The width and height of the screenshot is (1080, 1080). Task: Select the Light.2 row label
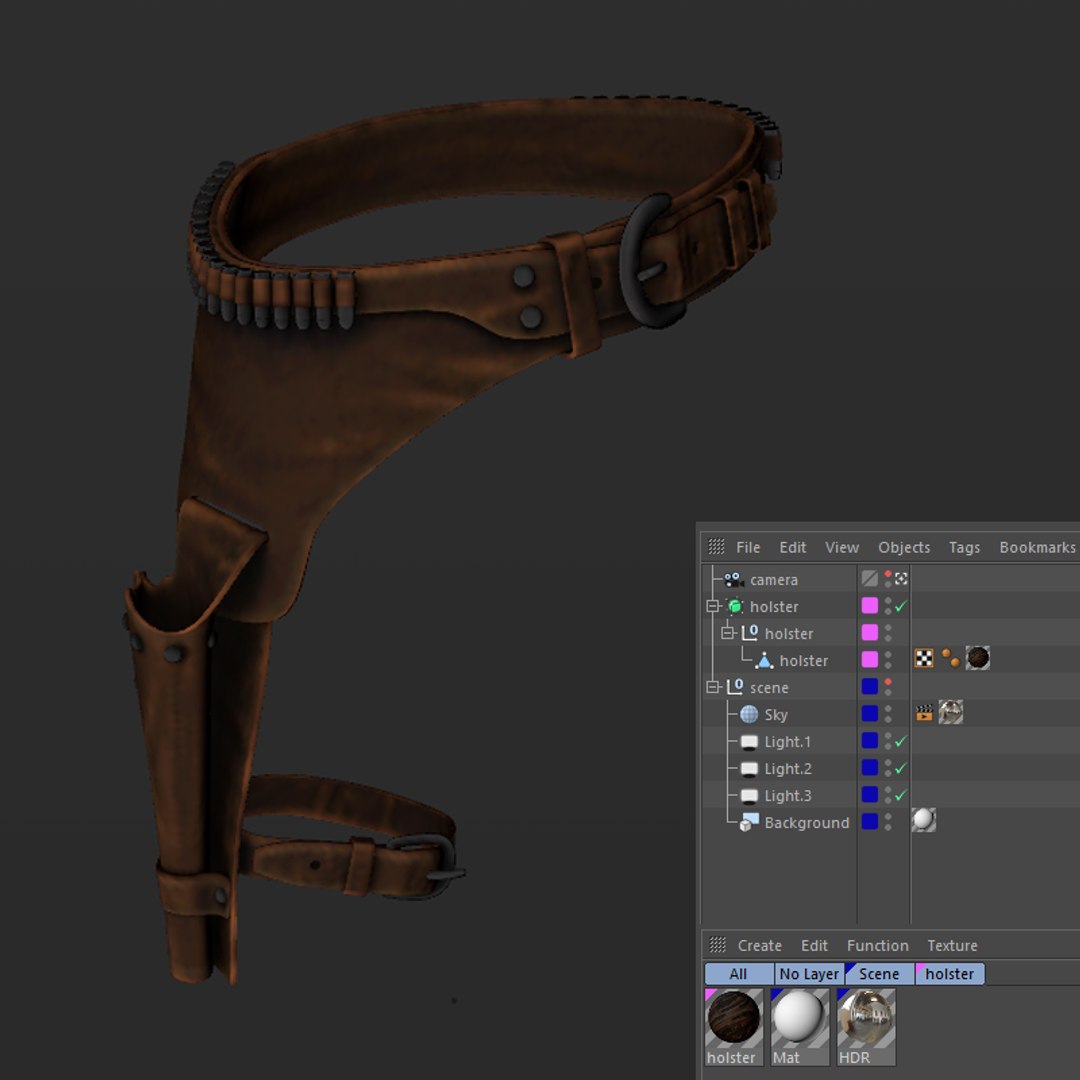(x=788, y=769)
